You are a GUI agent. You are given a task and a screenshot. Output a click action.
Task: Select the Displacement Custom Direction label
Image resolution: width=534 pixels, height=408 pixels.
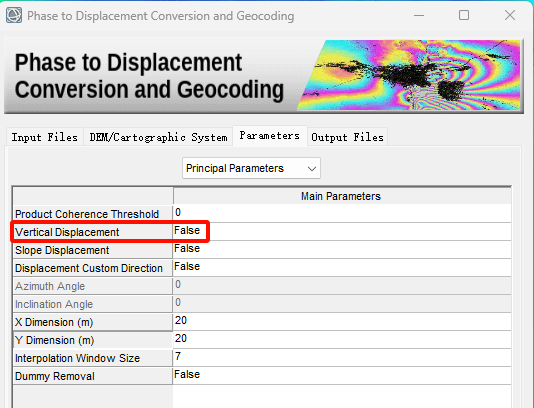[x=93, y=268]
